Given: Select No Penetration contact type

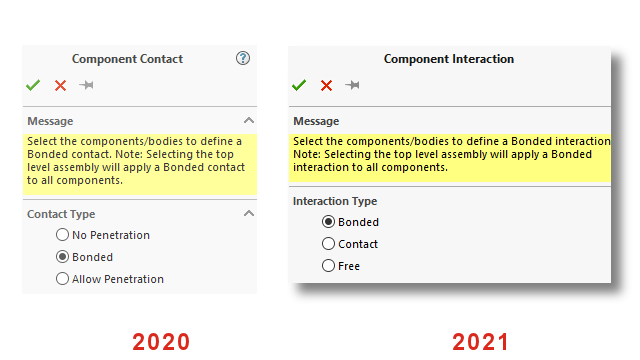Looking at the screenshot, I should coord(62,235).
